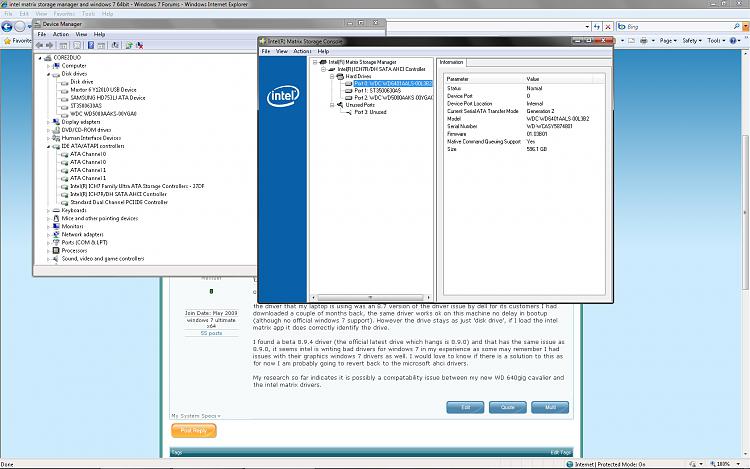Click Hard Drives icon in Intel storage tree
The height and width of the screenshot is (469, 750).
pos(340,76)
